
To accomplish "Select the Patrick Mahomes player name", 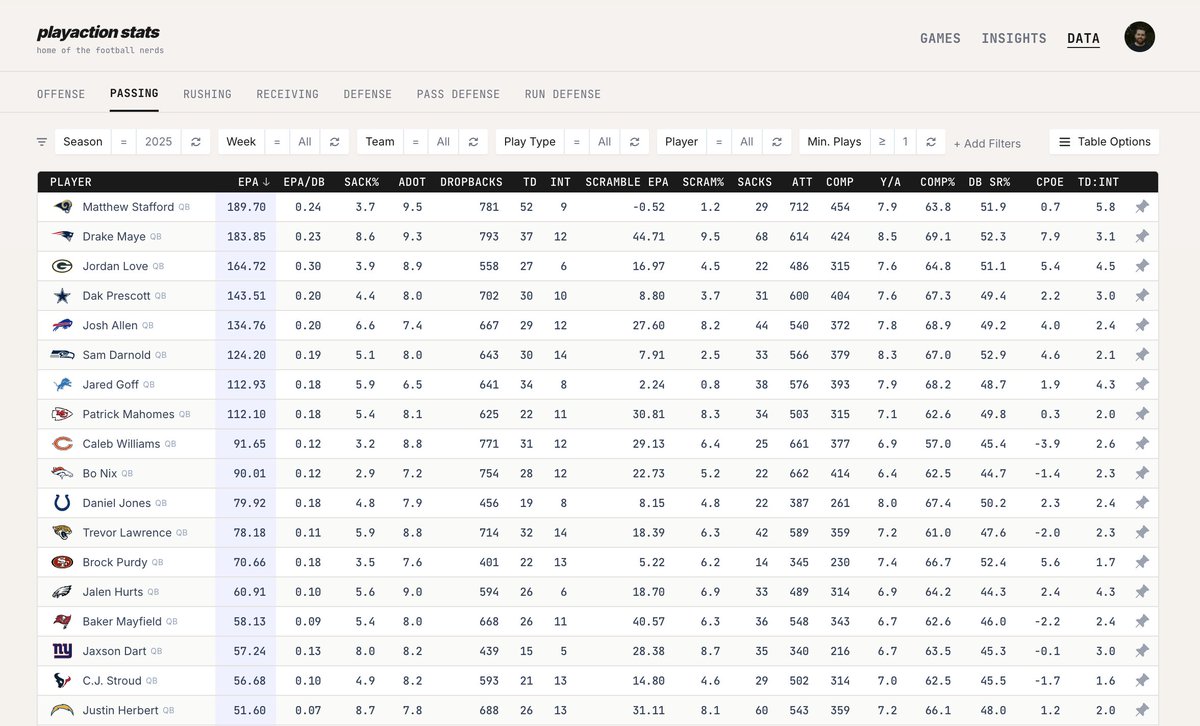I will click(128, 414).
